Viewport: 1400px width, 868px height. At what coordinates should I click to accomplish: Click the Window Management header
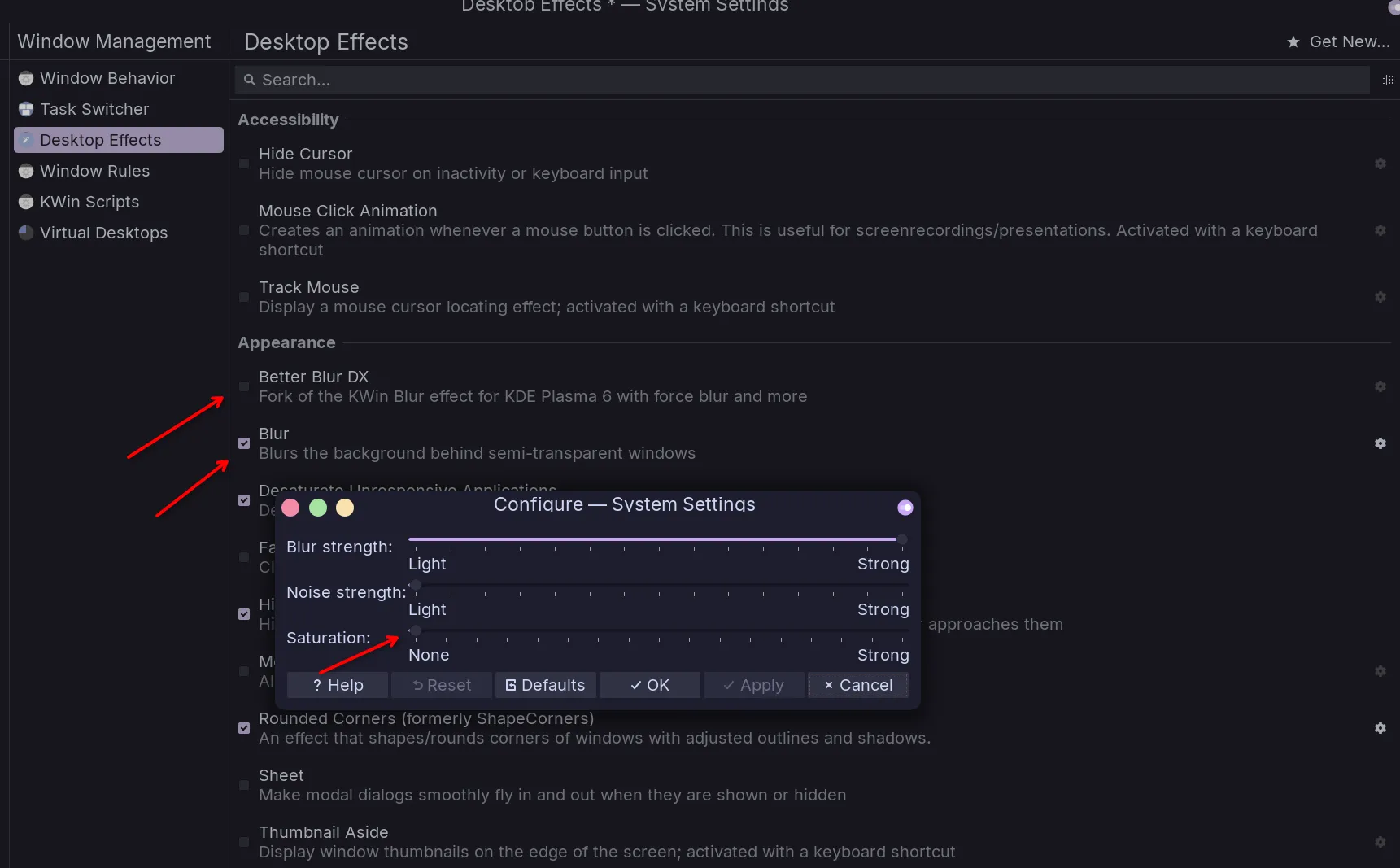(114, 41)
